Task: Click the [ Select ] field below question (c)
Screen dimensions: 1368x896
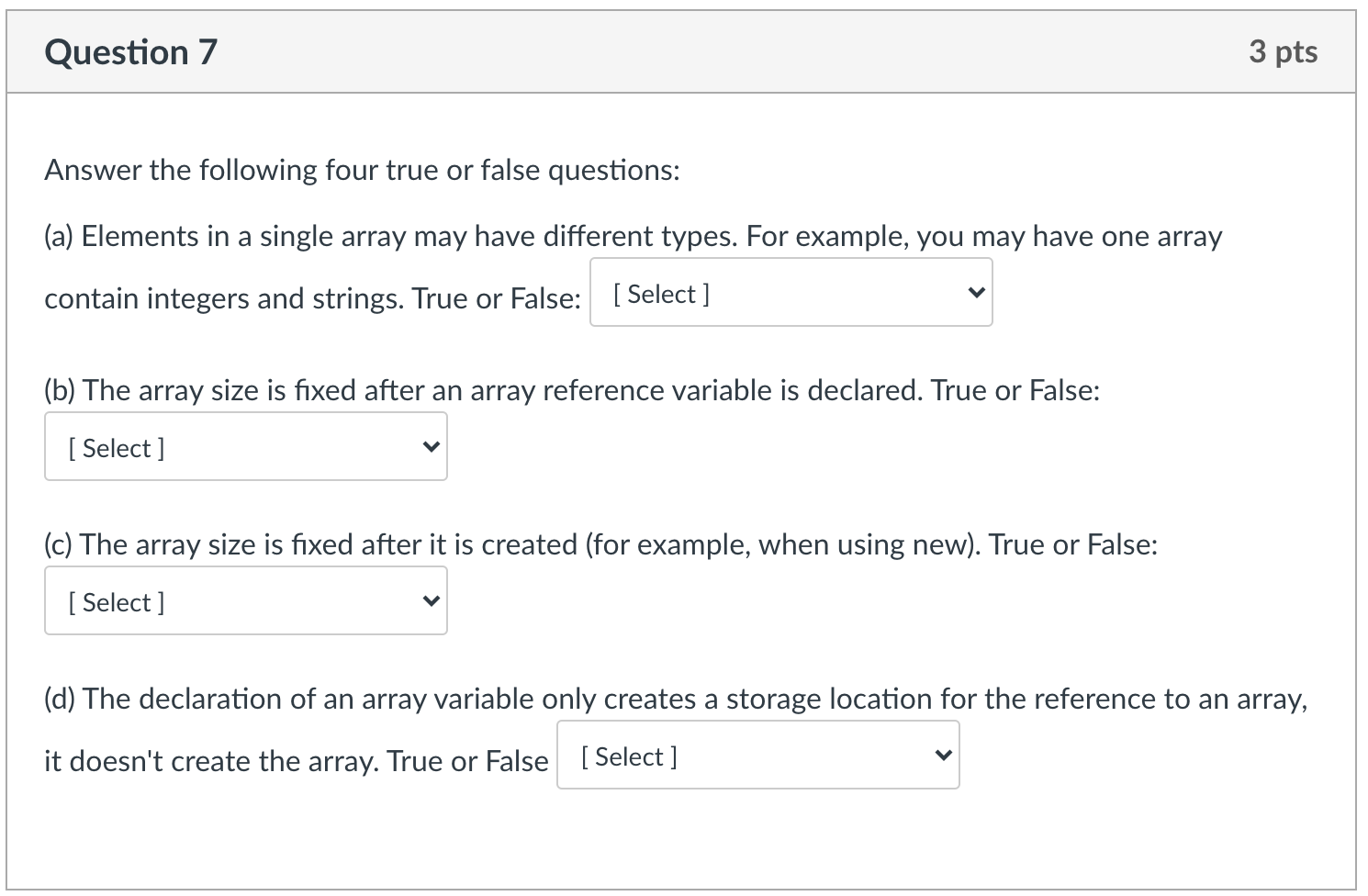Action: (x=114, y=601)
